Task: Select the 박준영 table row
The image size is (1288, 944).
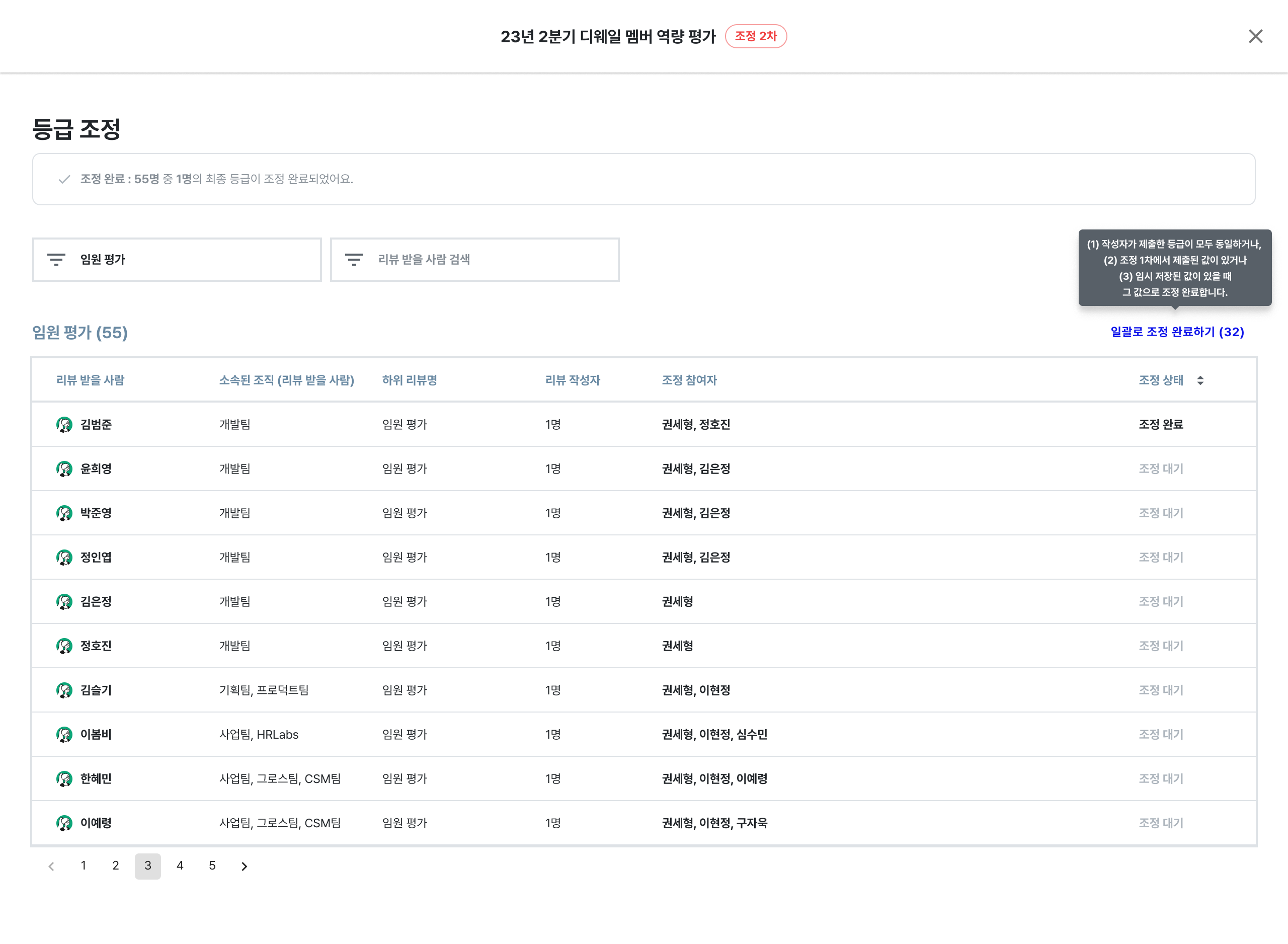Action: (x=96, y=513)
